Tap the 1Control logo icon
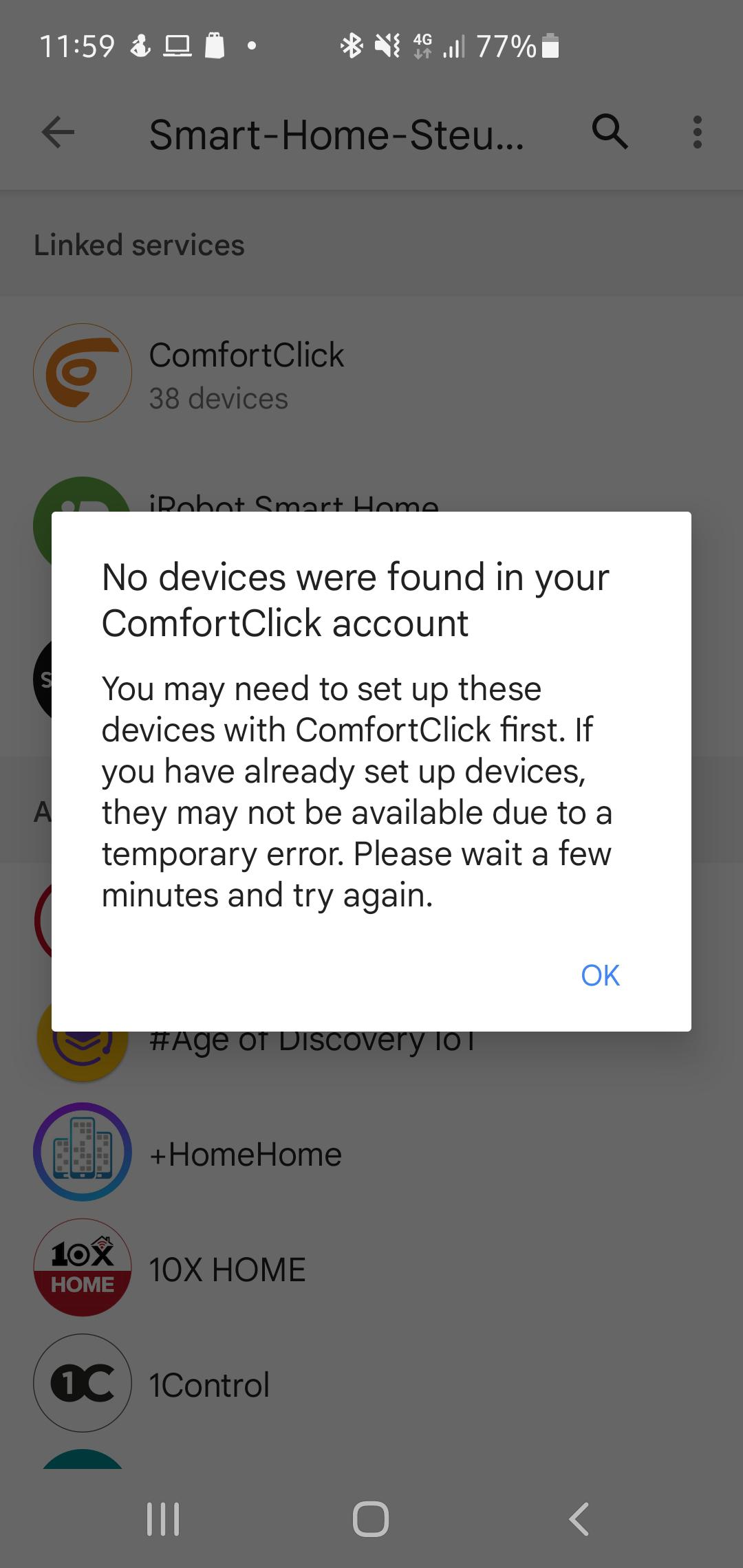Image resolution: width=743 pixels, height=1568 pixels. click(x=83, y=1384)
